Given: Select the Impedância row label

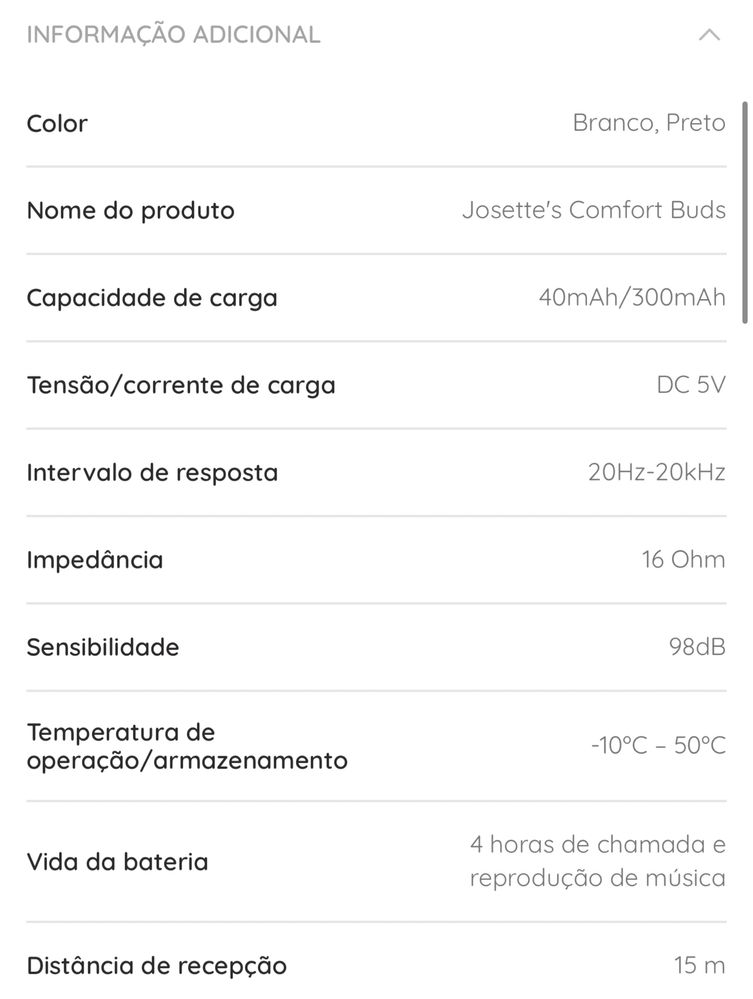Looking at the screenshot, I should (x=95, y=559).
